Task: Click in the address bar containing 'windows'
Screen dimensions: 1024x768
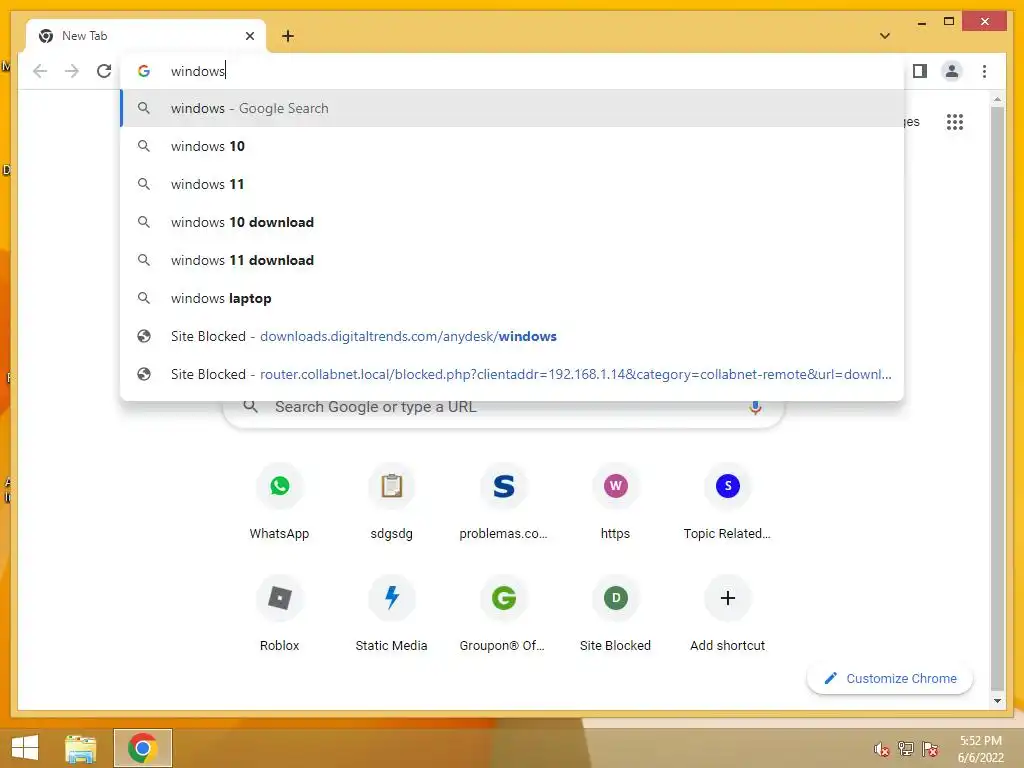Action: click(512, 71)
